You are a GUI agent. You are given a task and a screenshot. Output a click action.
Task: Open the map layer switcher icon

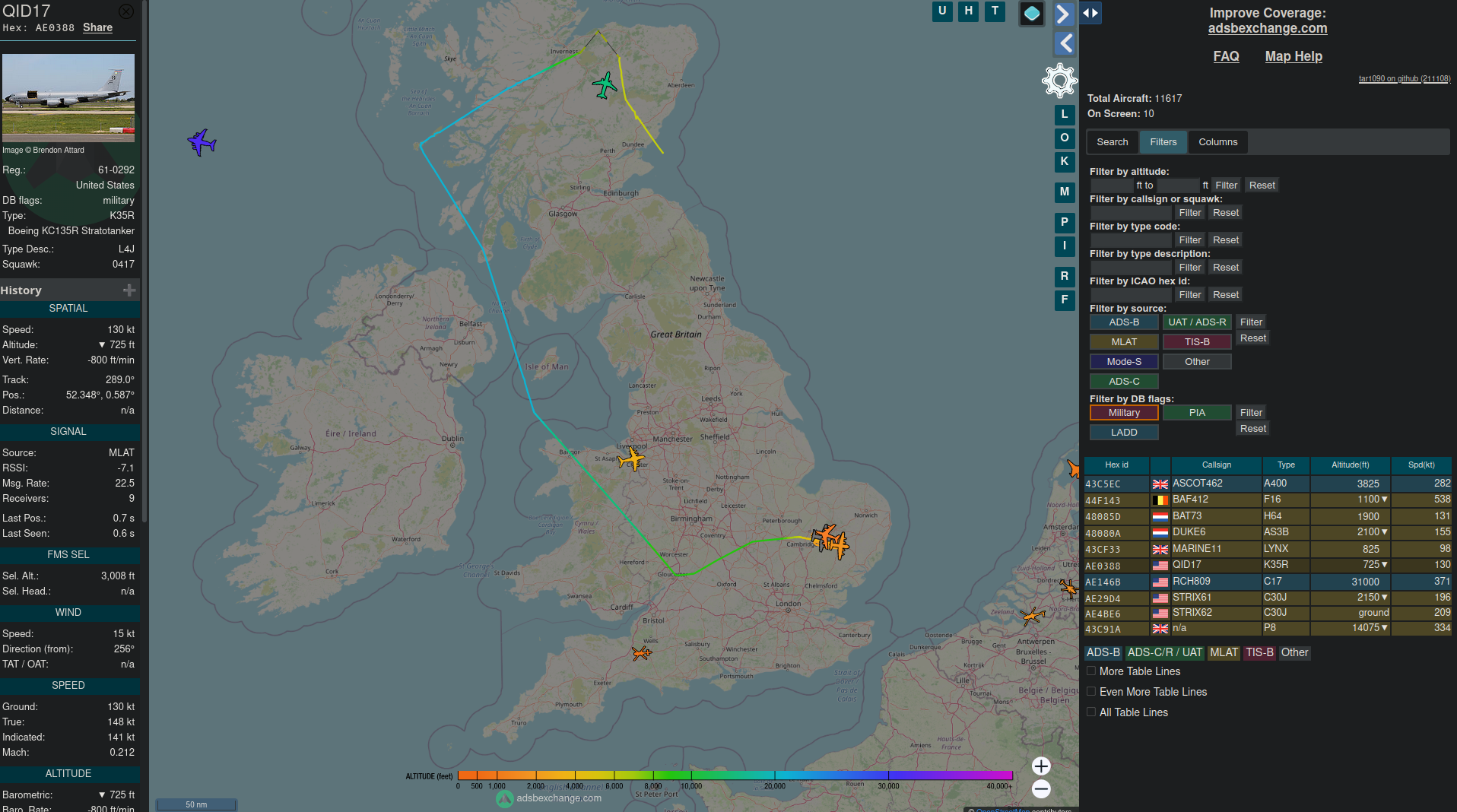pos(1032,14)
